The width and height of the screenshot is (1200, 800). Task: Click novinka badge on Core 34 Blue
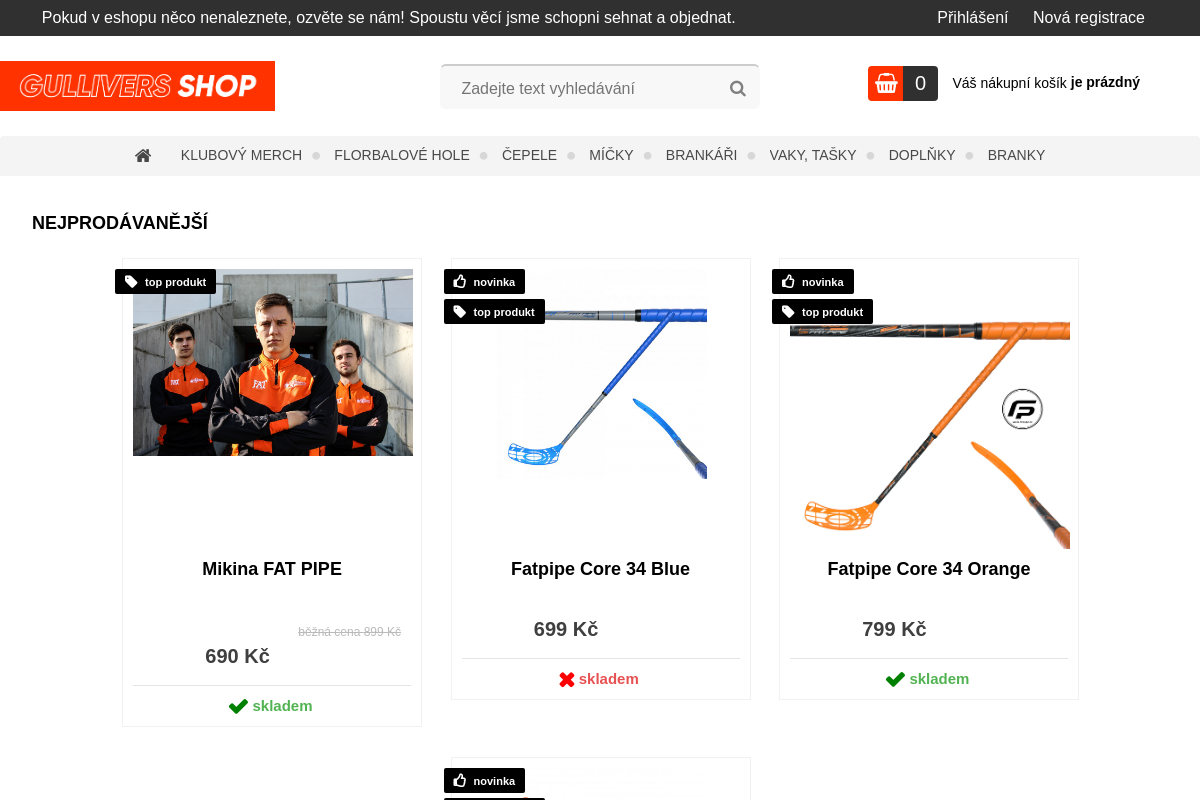click(484, 282)
